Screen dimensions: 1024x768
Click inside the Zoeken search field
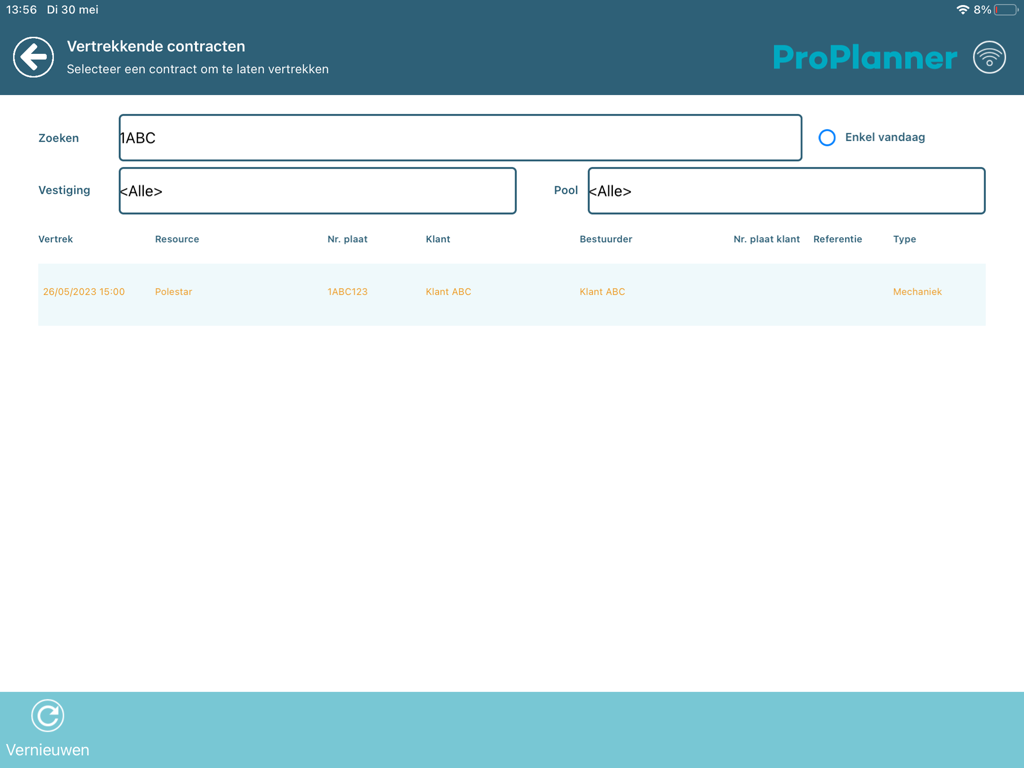pyautogui.click(x=459, y=137)
